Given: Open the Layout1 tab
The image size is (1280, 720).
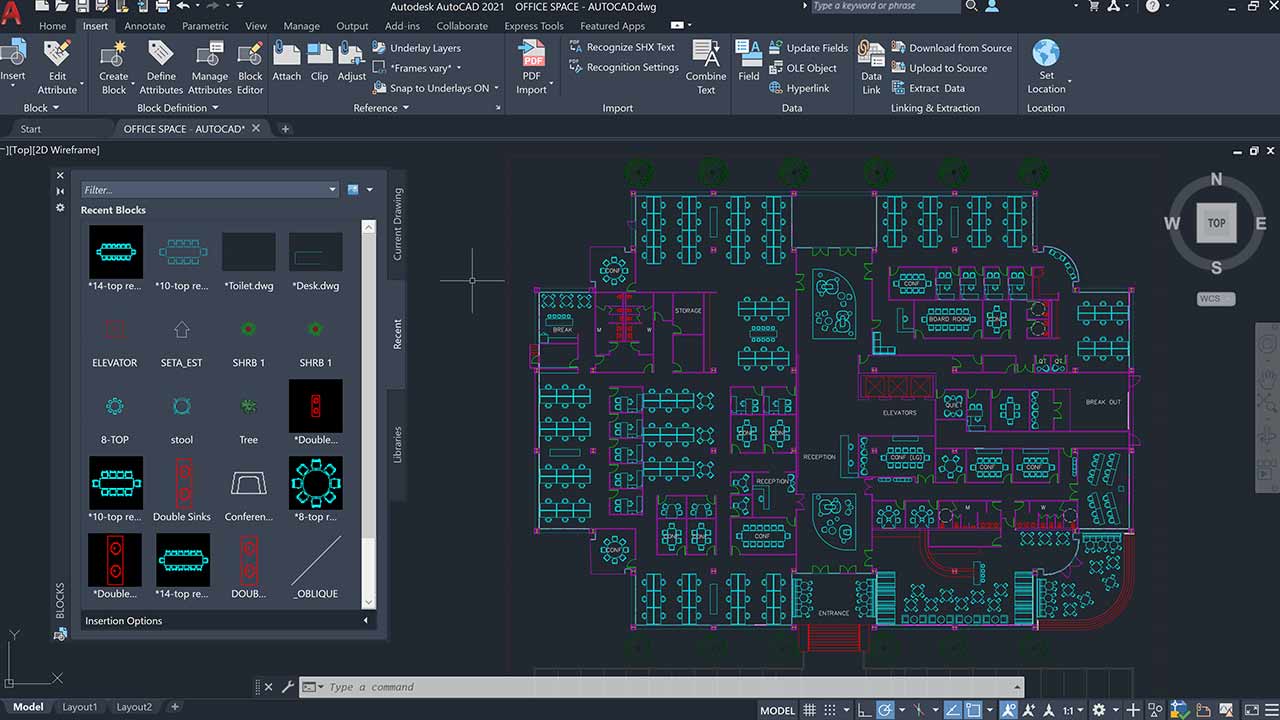Looking at the screenshot, I should coord(80,706).
